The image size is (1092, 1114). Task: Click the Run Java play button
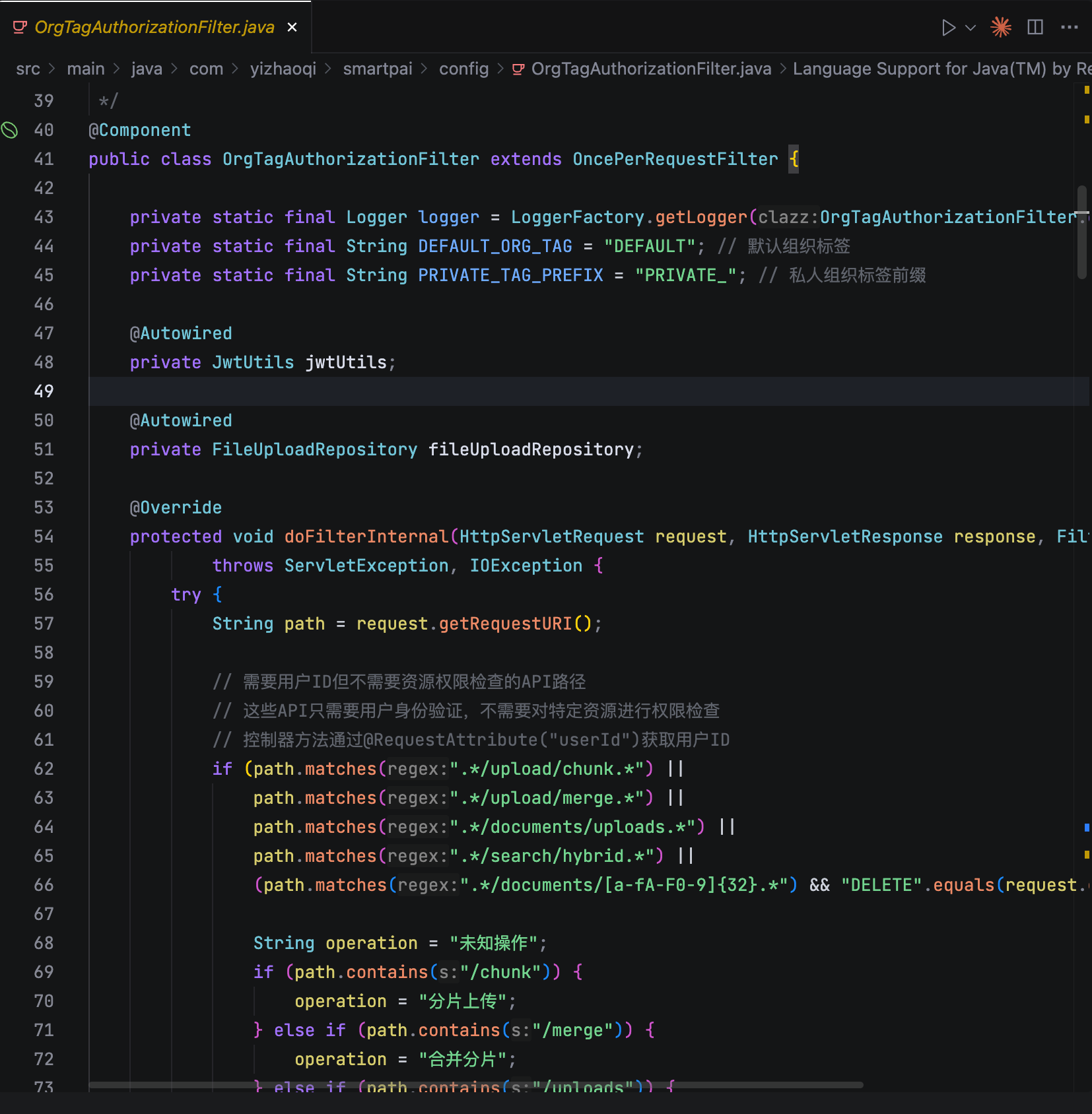[948, 28]
